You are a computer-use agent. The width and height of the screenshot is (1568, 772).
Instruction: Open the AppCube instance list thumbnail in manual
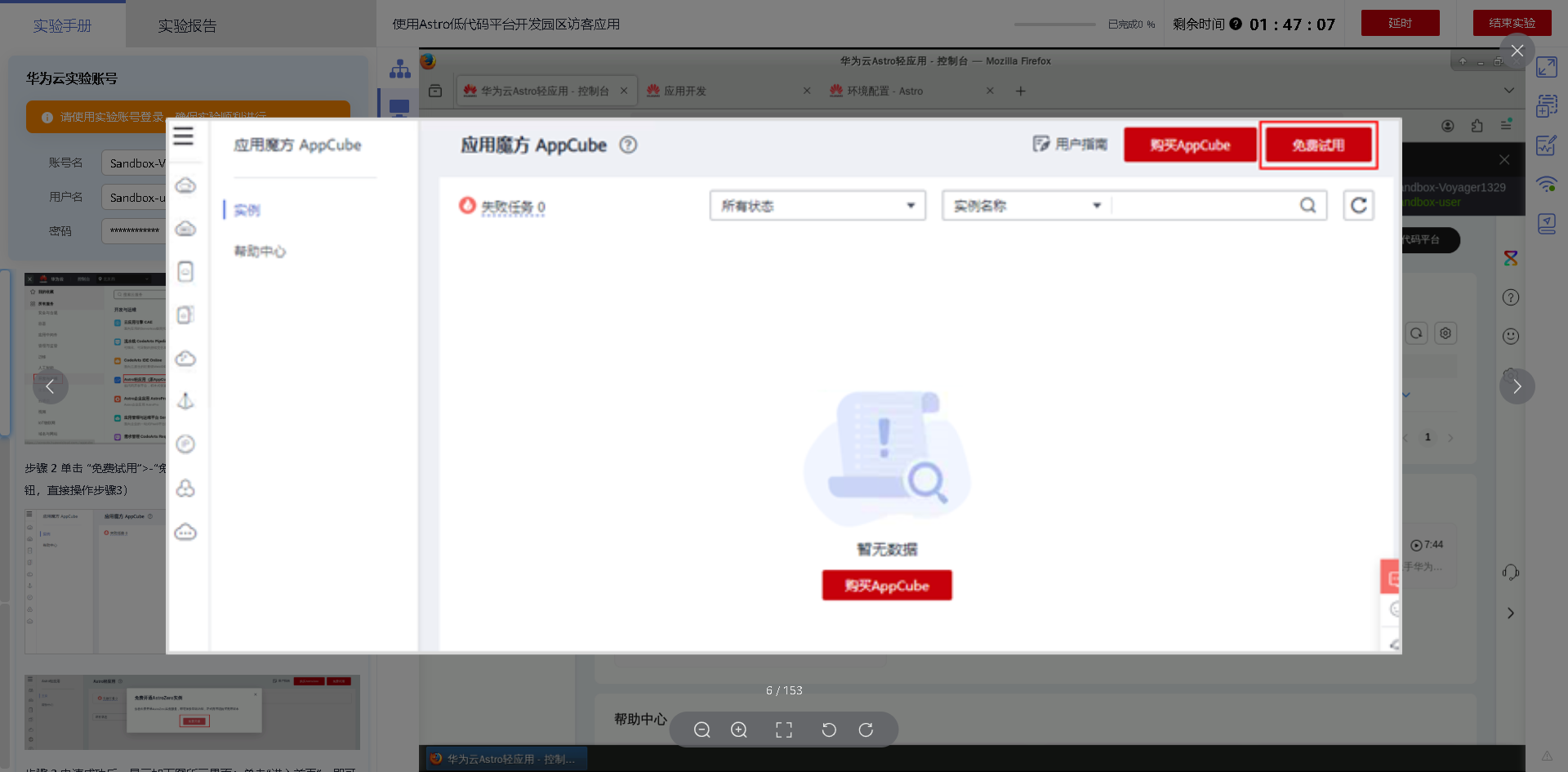point(95,582)
